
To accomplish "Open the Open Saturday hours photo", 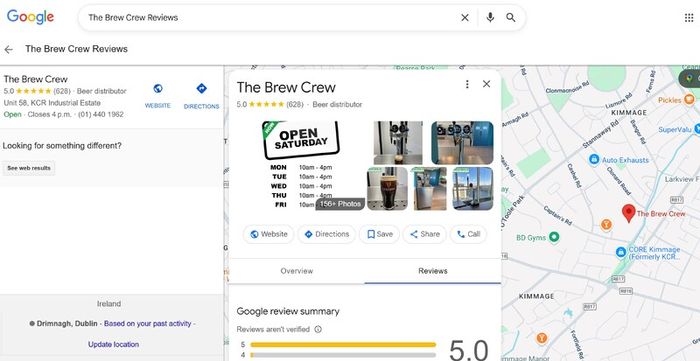I will (301, 165).
